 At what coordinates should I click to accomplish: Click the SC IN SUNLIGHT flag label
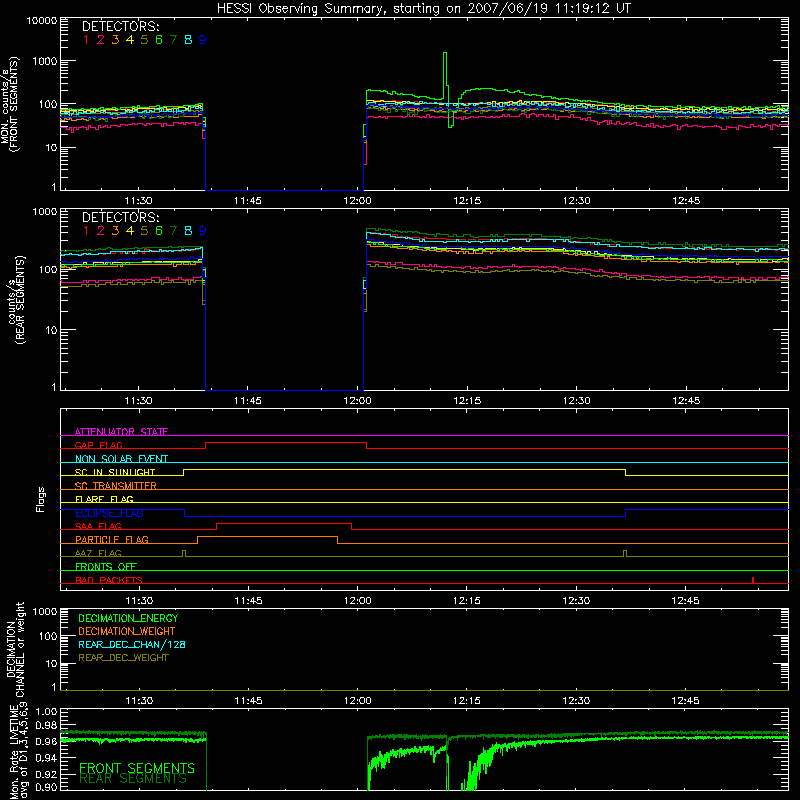click(x=115, y=472)
